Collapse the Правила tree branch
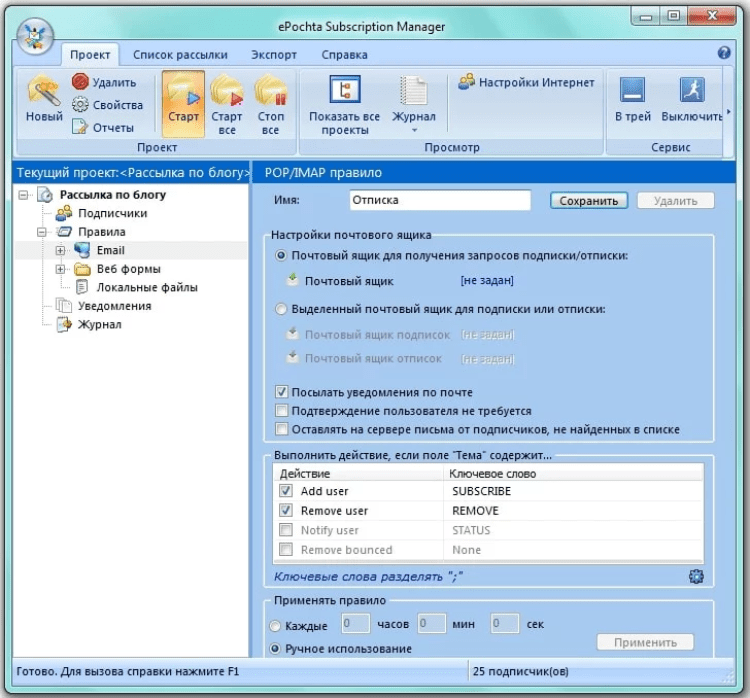The height and width of the screenshot is (698, 750). click(x=42, y=232)
